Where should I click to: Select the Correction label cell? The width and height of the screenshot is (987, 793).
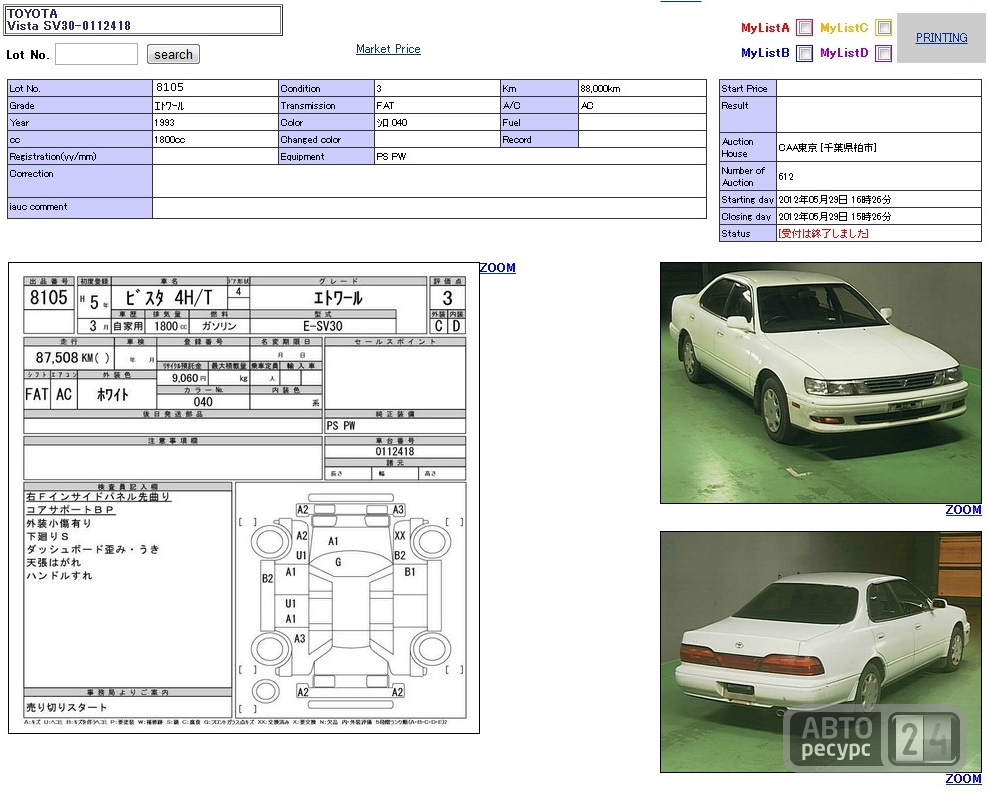(80, 181)
